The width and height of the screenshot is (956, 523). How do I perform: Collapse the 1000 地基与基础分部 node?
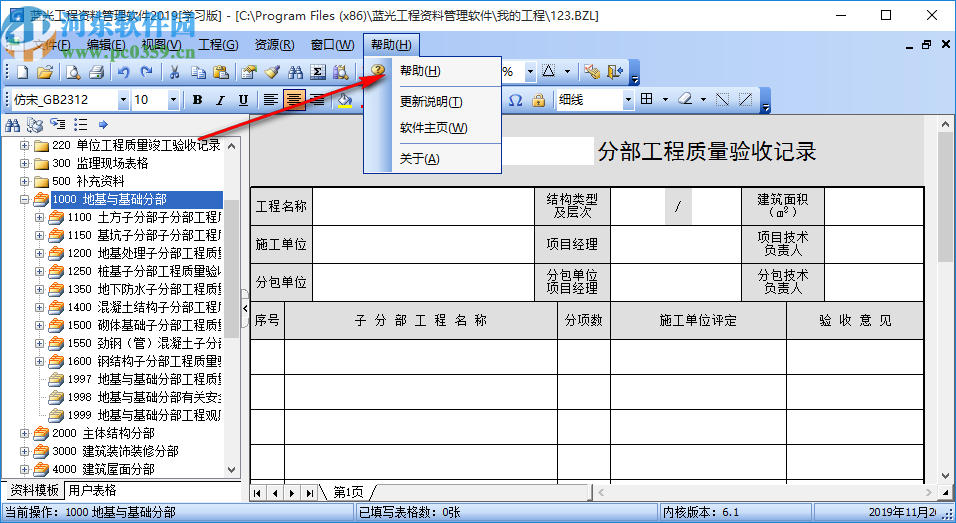pos(24,199)
